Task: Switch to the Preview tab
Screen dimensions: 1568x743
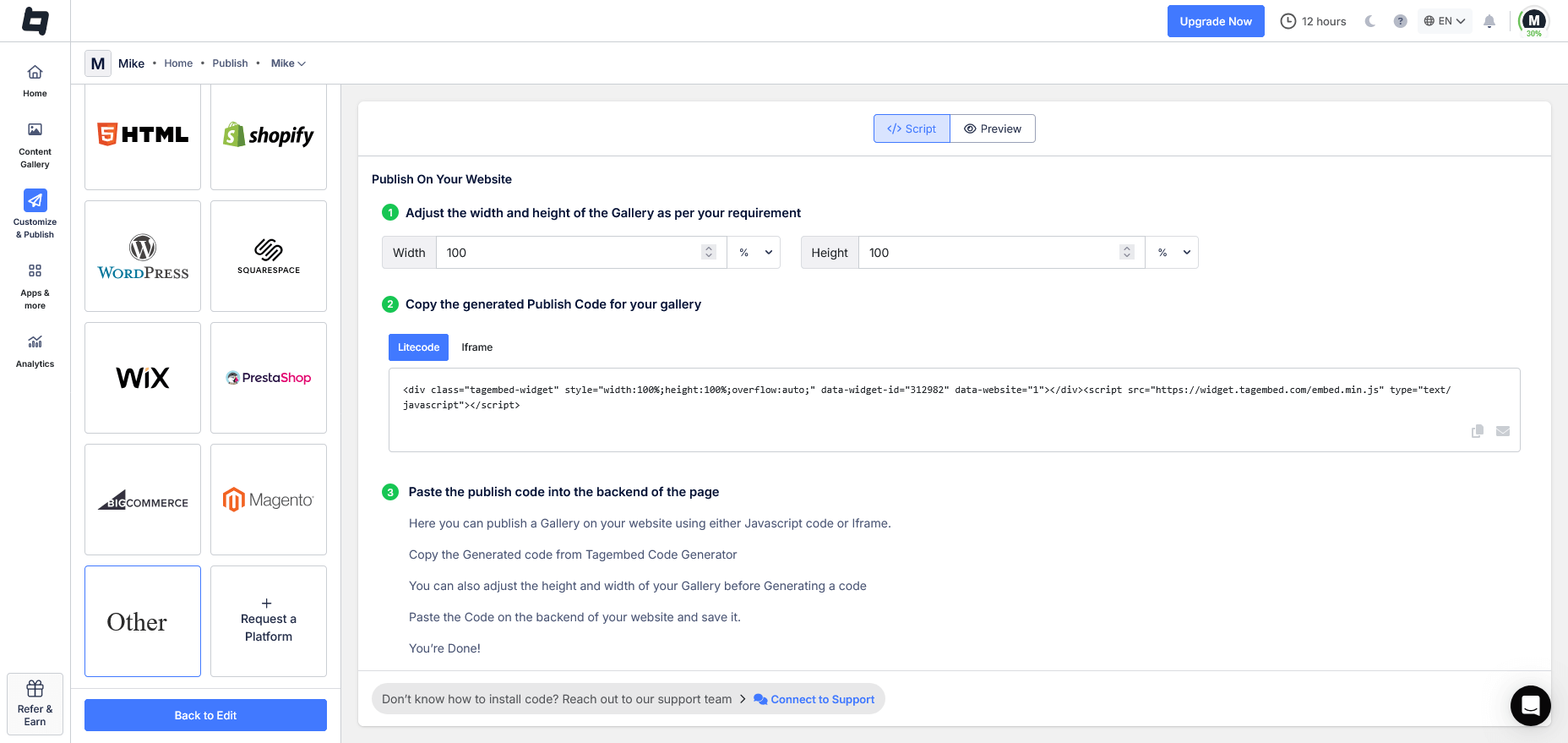Action: click(993, 128)
